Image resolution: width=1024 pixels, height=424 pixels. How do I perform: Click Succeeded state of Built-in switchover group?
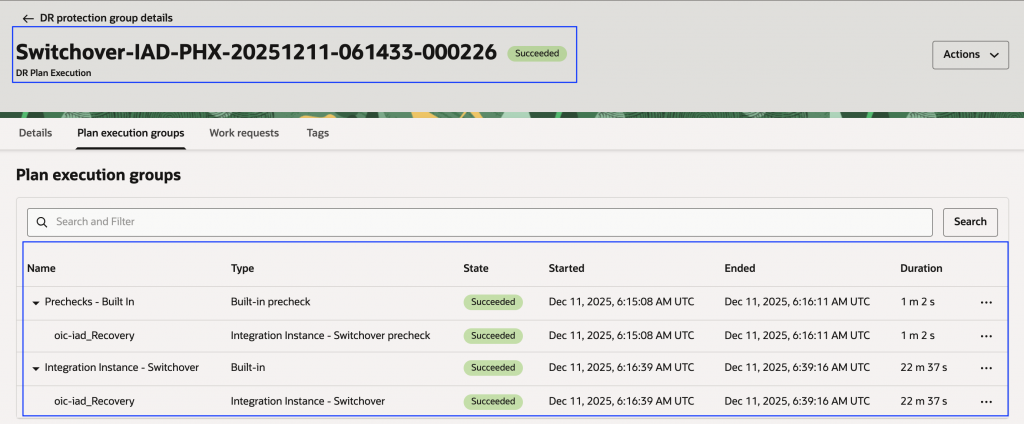coord(493,368)
